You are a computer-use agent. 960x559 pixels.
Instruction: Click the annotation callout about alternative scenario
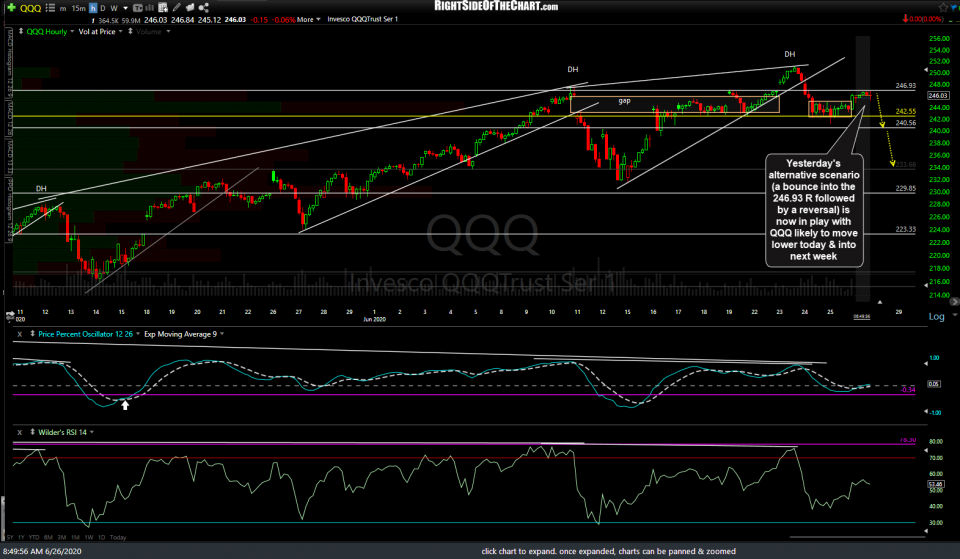click(x=814, y=210)
